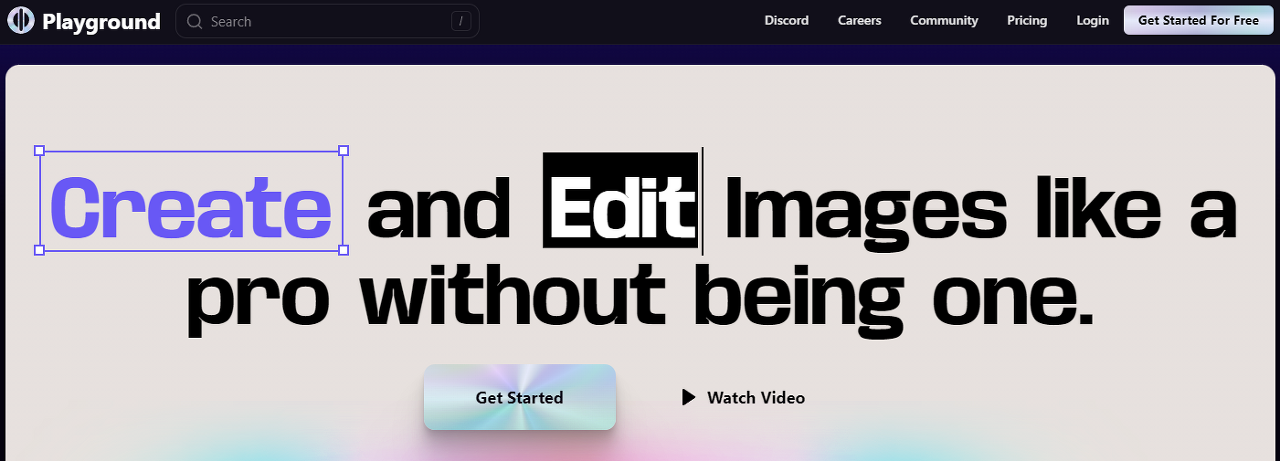Image resolution: width=1280 pixels, height=461 pixels.
Task: Click the headline text 'pro without being one.'
Action: pyautogui.click(x=640, y=300)
